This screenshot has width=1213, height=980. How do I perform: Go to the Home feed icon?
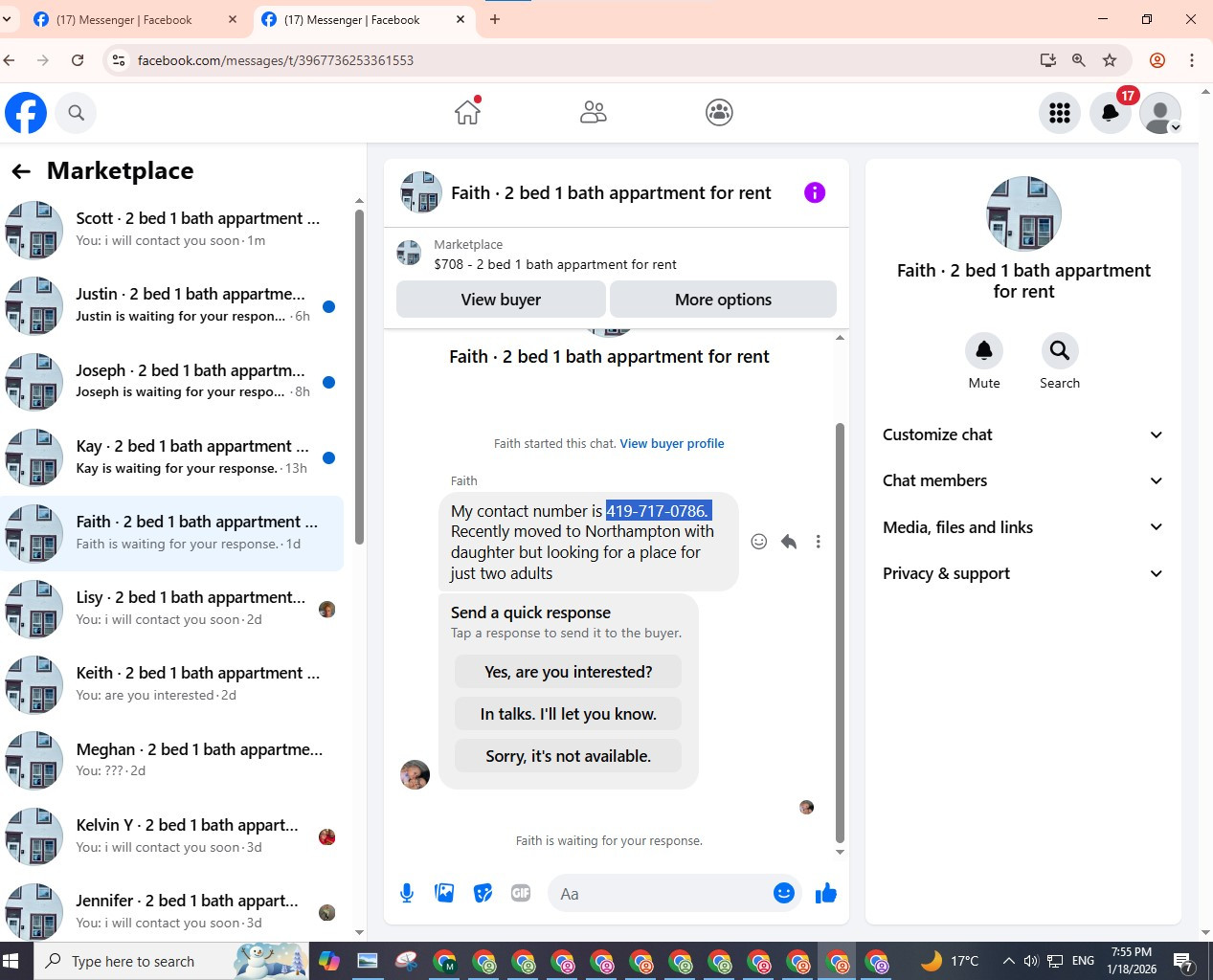pos(467,112)
